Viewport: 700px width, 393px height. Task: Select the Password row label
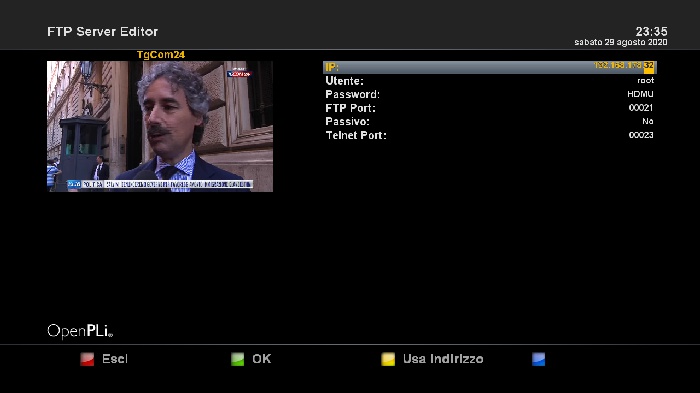tap(352, 94)
